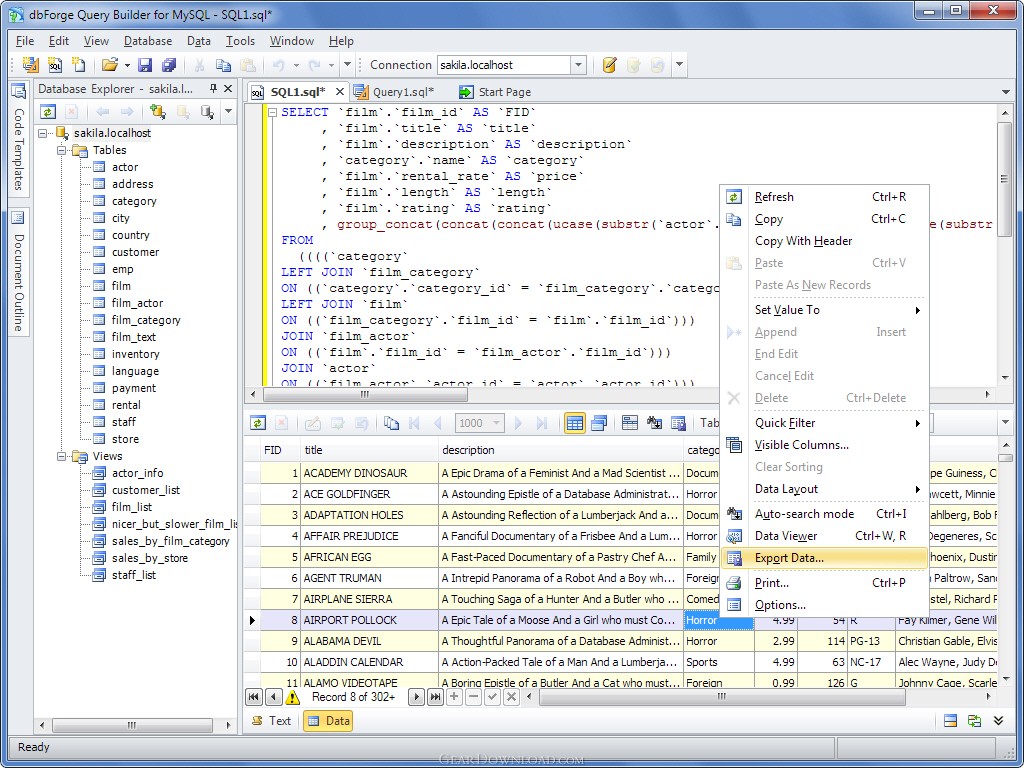Click the go to next page arrow
This screenshot has width=1024, height=768.
pos(519,423)
